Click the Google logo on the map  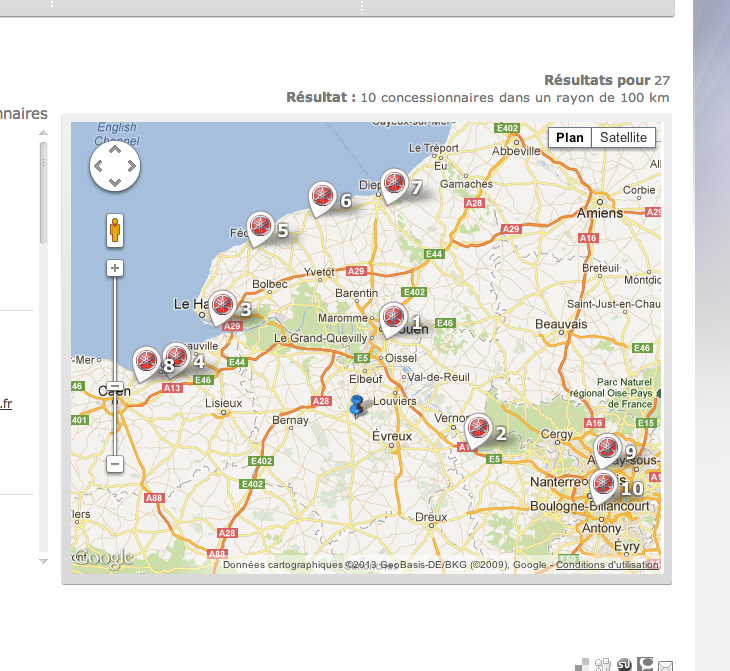(x=104, y=557)
